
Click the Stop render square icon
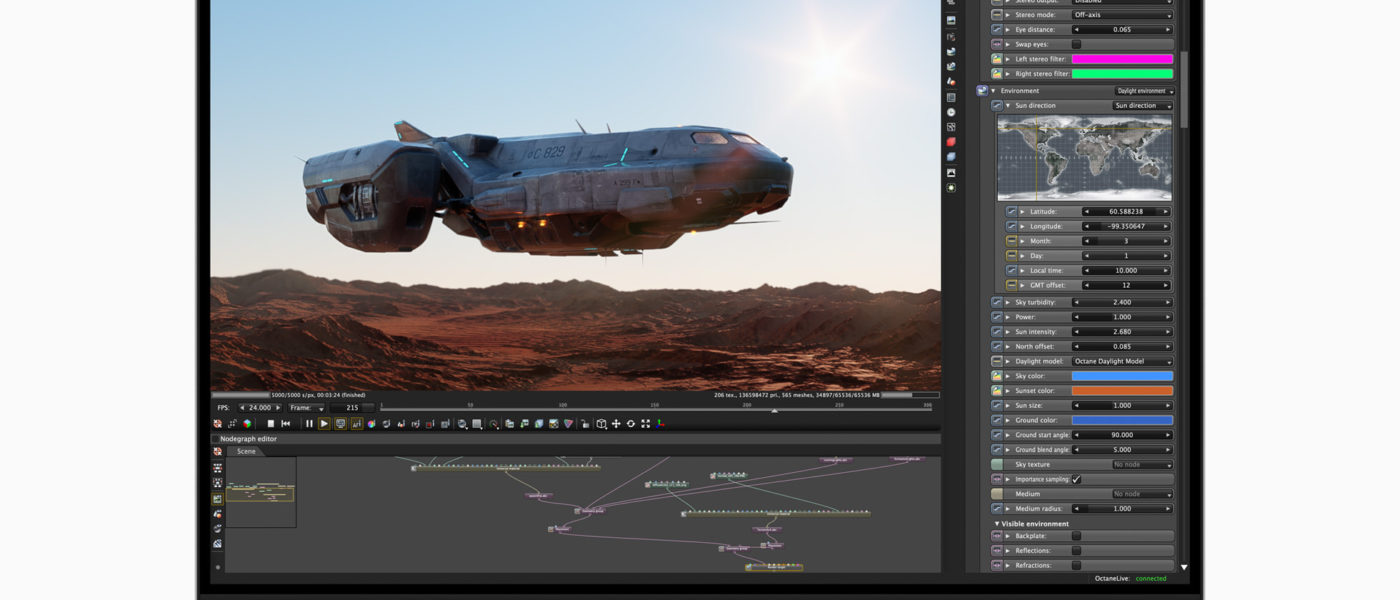pyautogui.click(x=271, y=424)
